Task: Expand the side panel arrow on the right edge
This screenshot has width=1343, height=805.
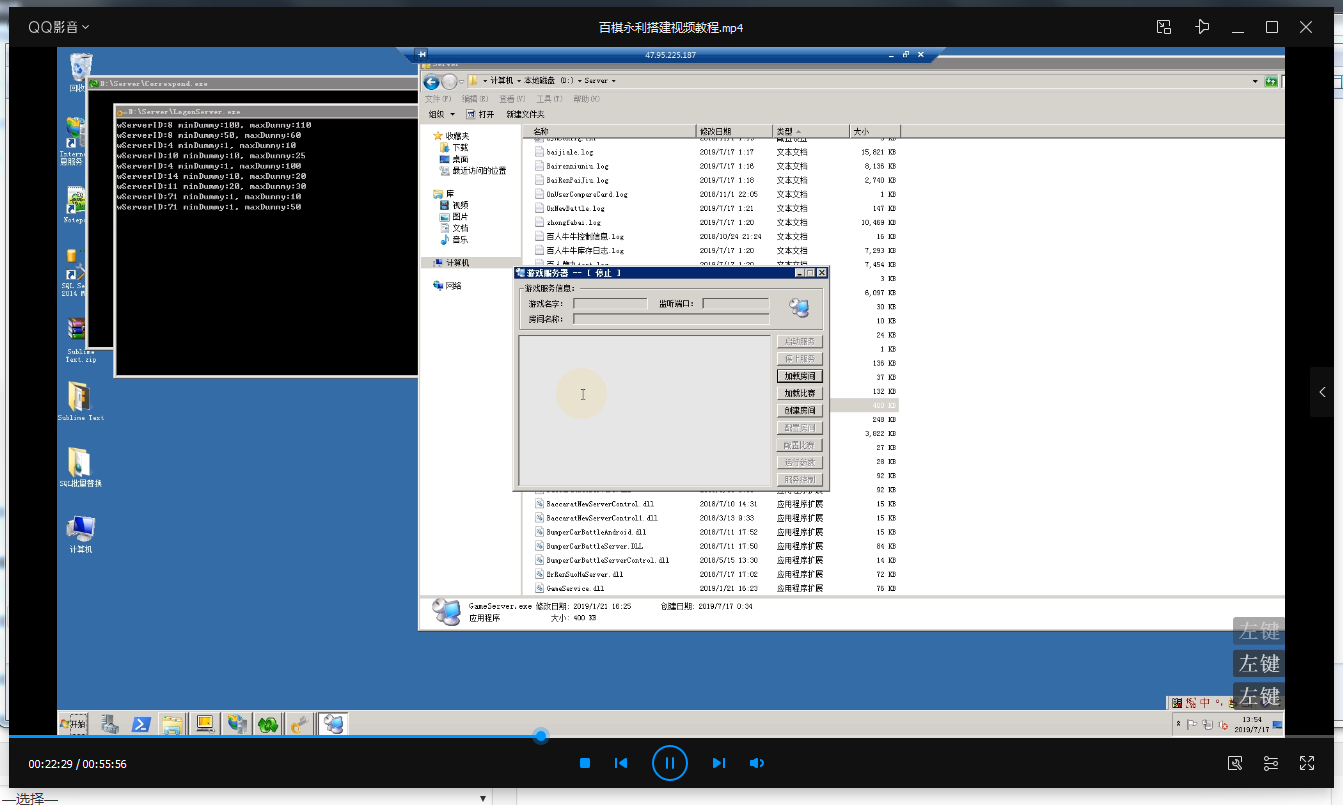Action: [1323, 392]
